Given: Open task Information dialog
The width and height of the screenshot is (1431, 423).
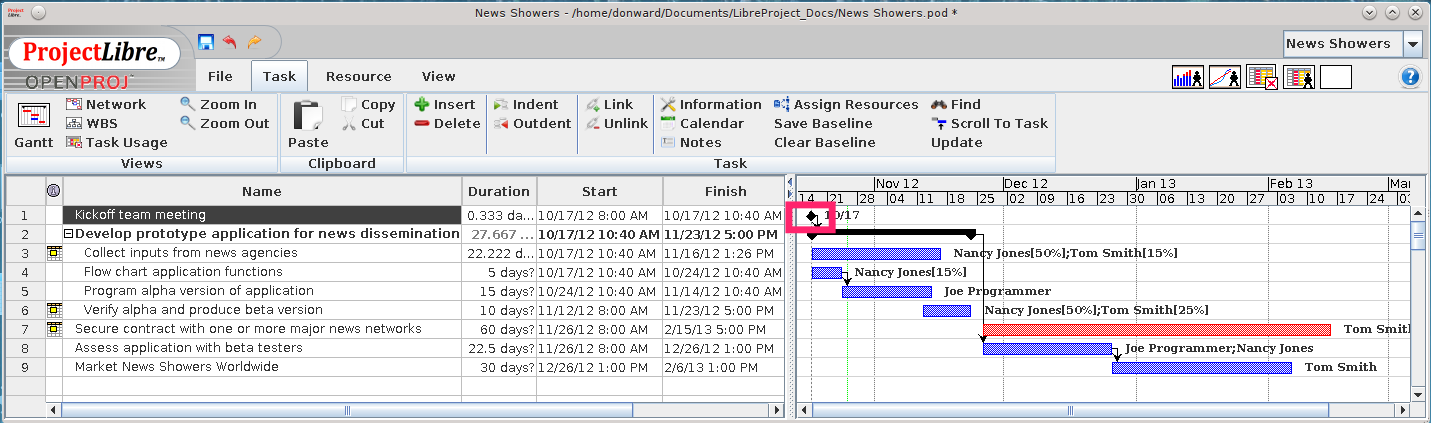Looking at the screenshot, I should (711, 104).
